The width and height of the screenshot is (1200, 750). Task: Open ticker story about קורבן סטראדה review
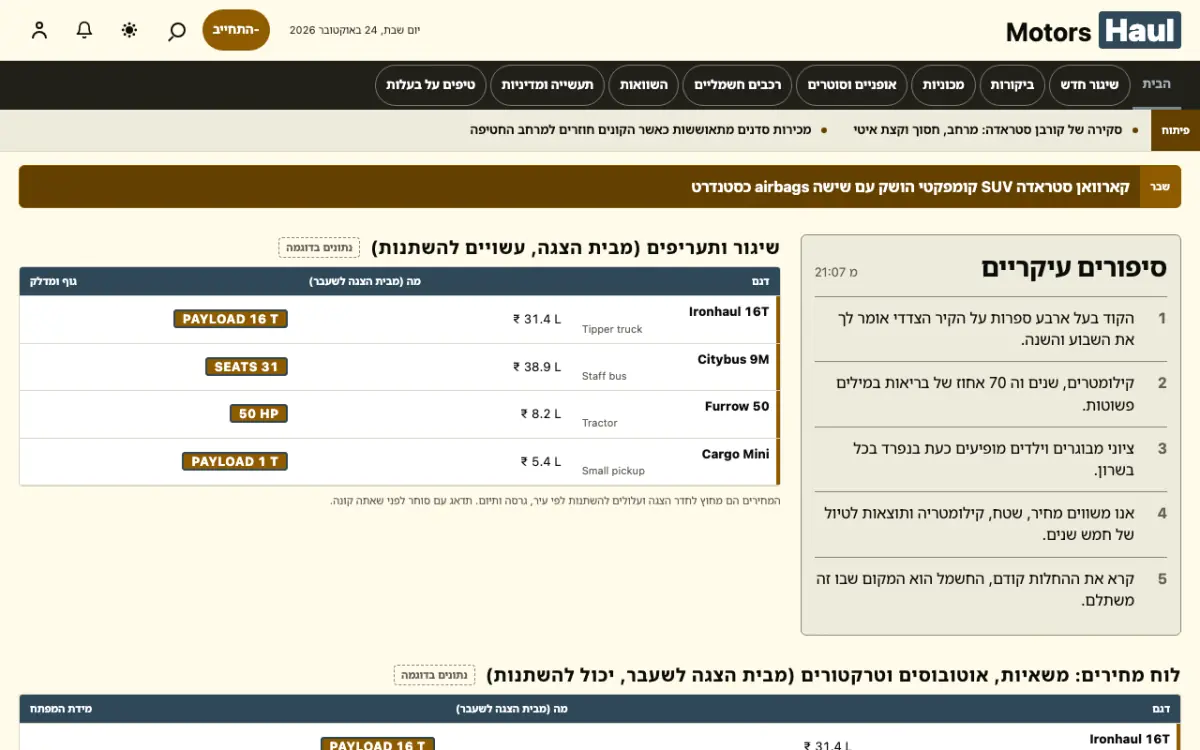tap(988, 130)
